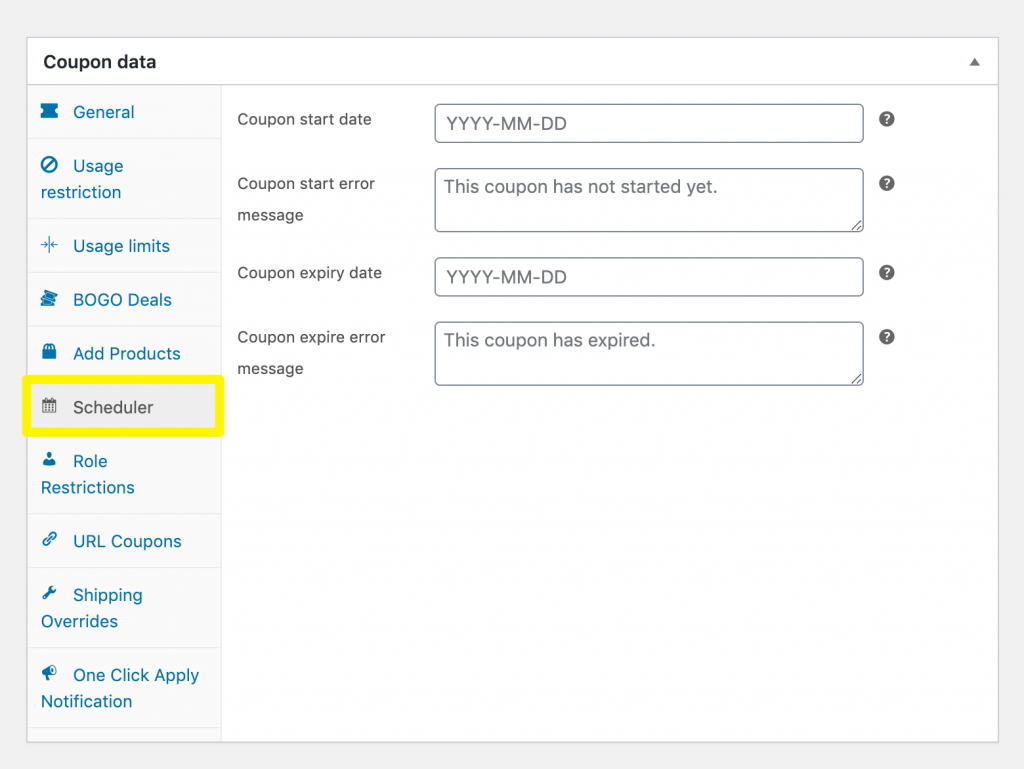
Task: Click the Add Products bag icon
Action: click(49, 352)
